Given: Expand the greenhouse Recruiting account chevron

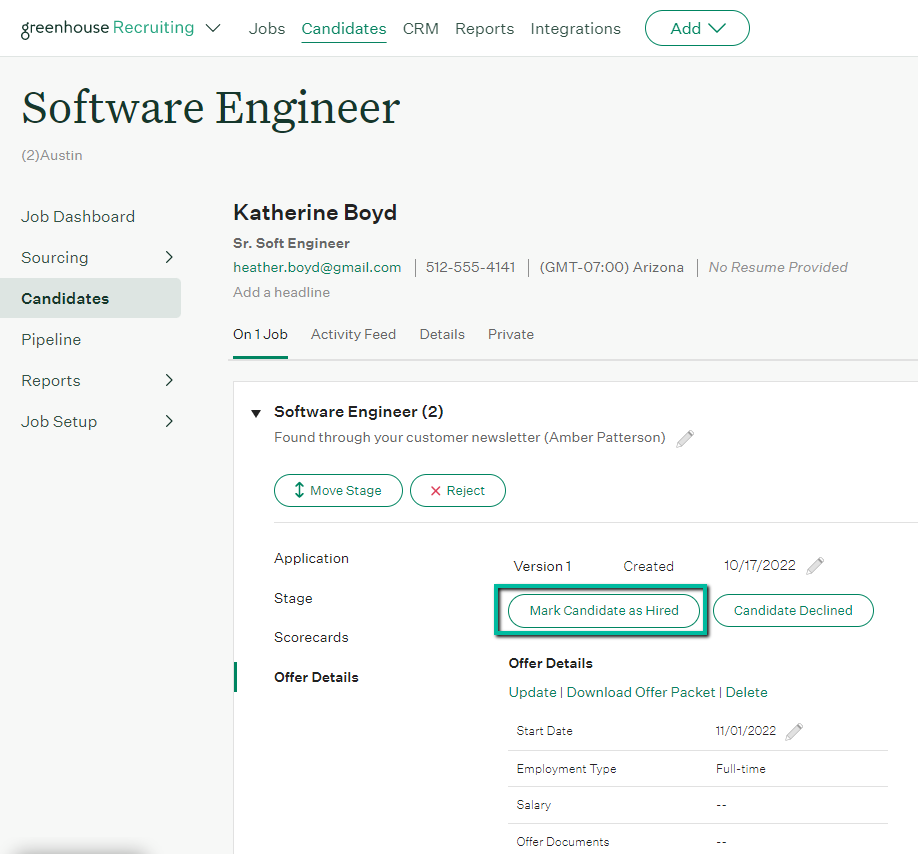Looking at the screenshot, I should coord(213,28).
